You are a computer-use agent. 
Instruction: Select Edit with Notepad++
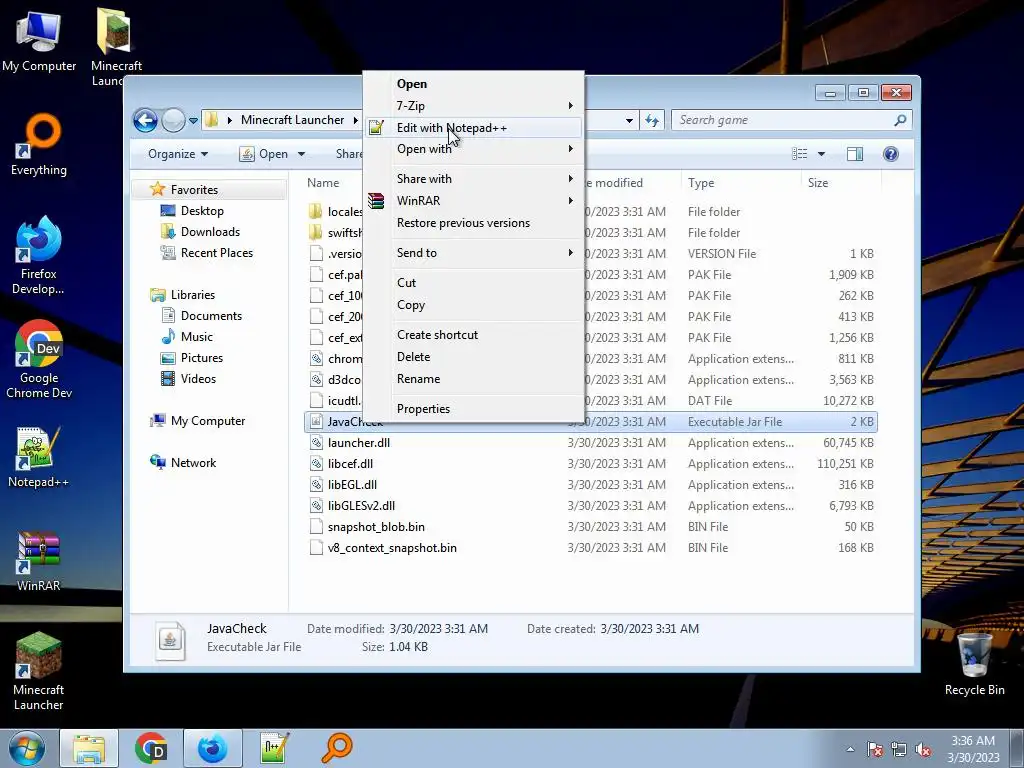click(473, 127)
